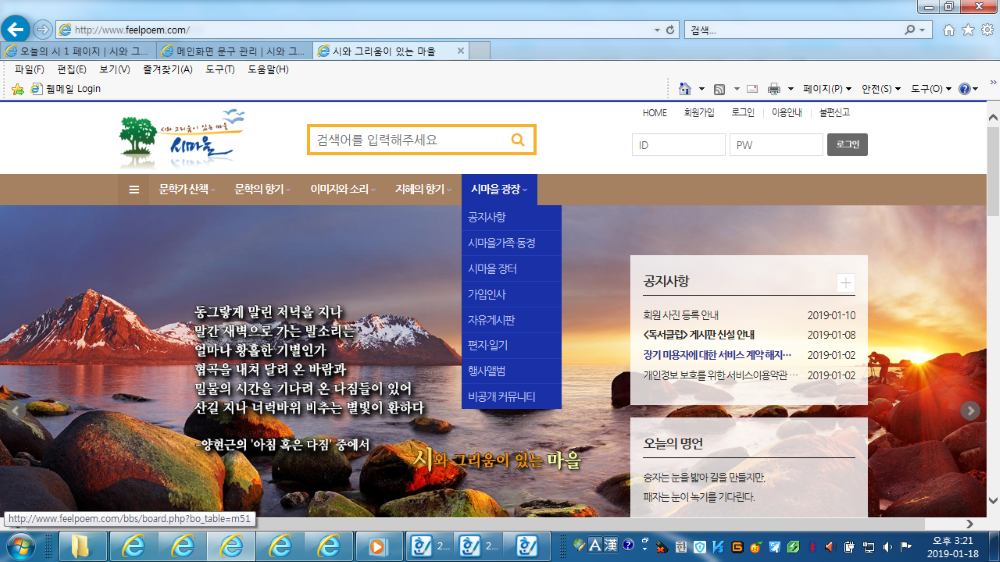1000x562 pixels.
Task: Open browser settings gear icon
Action: pos(987,30)
